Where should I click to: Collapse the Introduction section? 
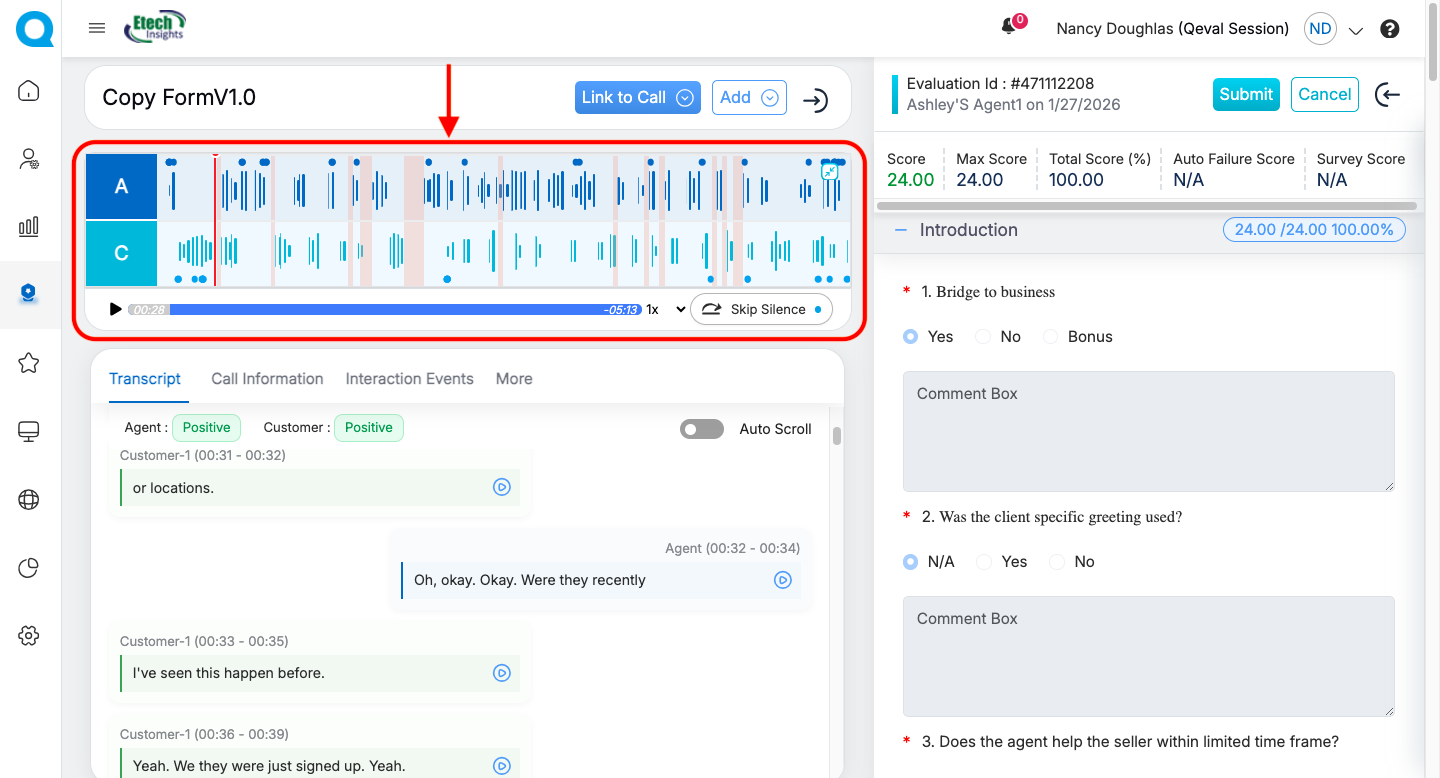pos(901,230)
